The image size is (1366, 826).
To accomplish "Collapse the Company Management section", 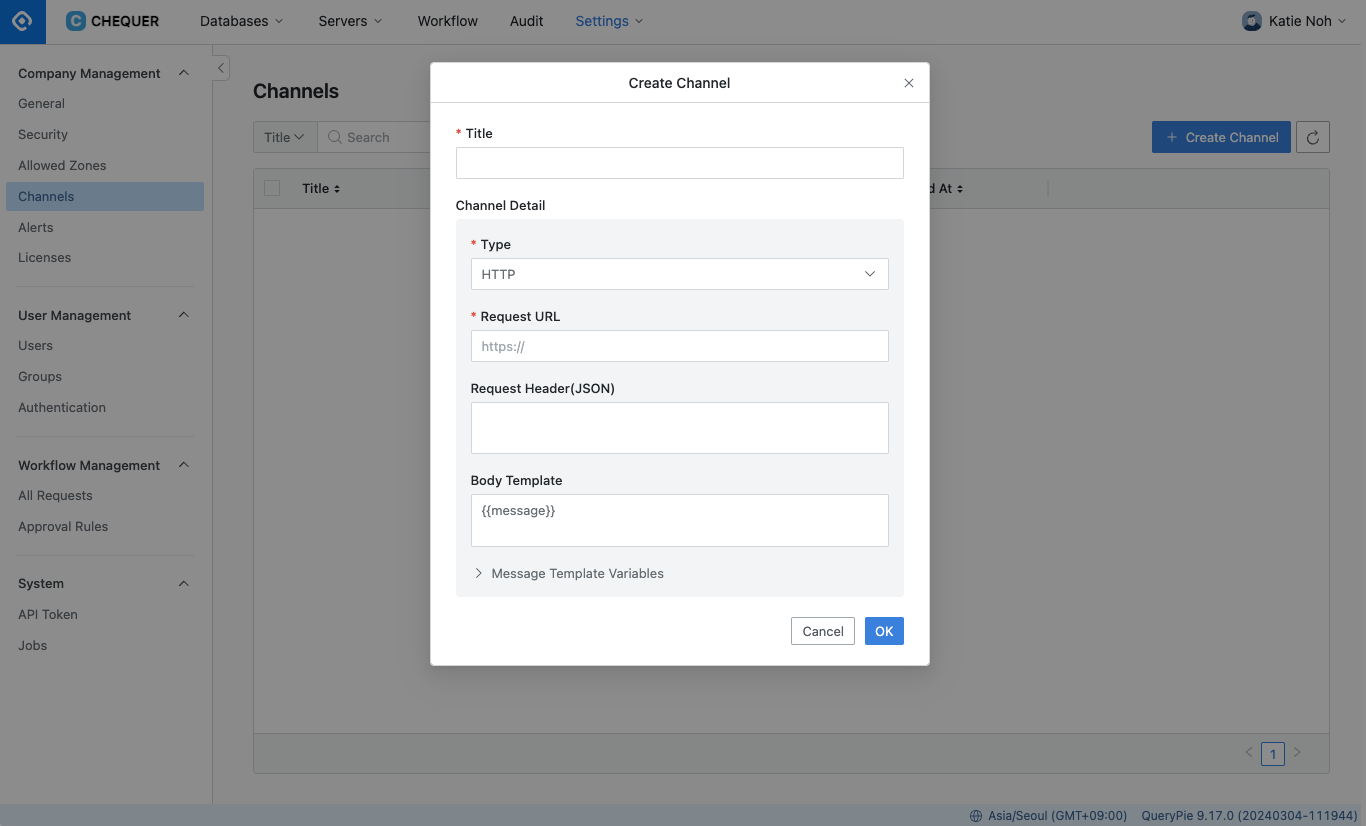I will tap(183, 73).
